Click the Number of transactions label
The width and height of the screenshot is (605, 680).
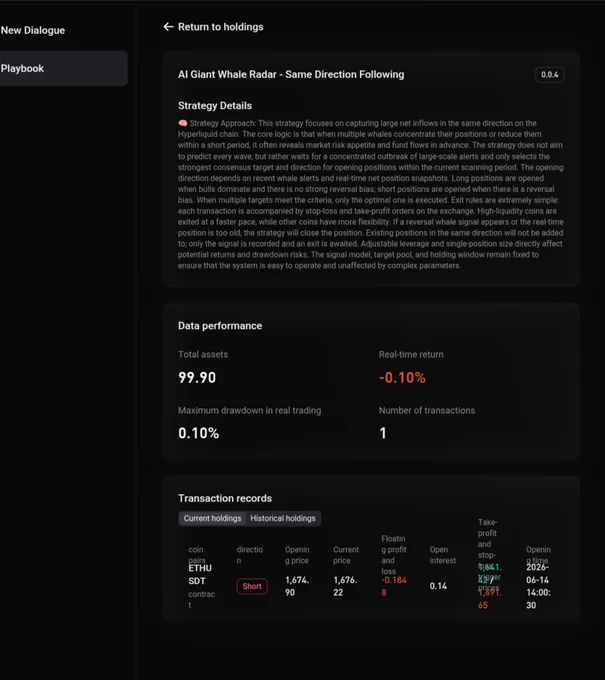427,410
